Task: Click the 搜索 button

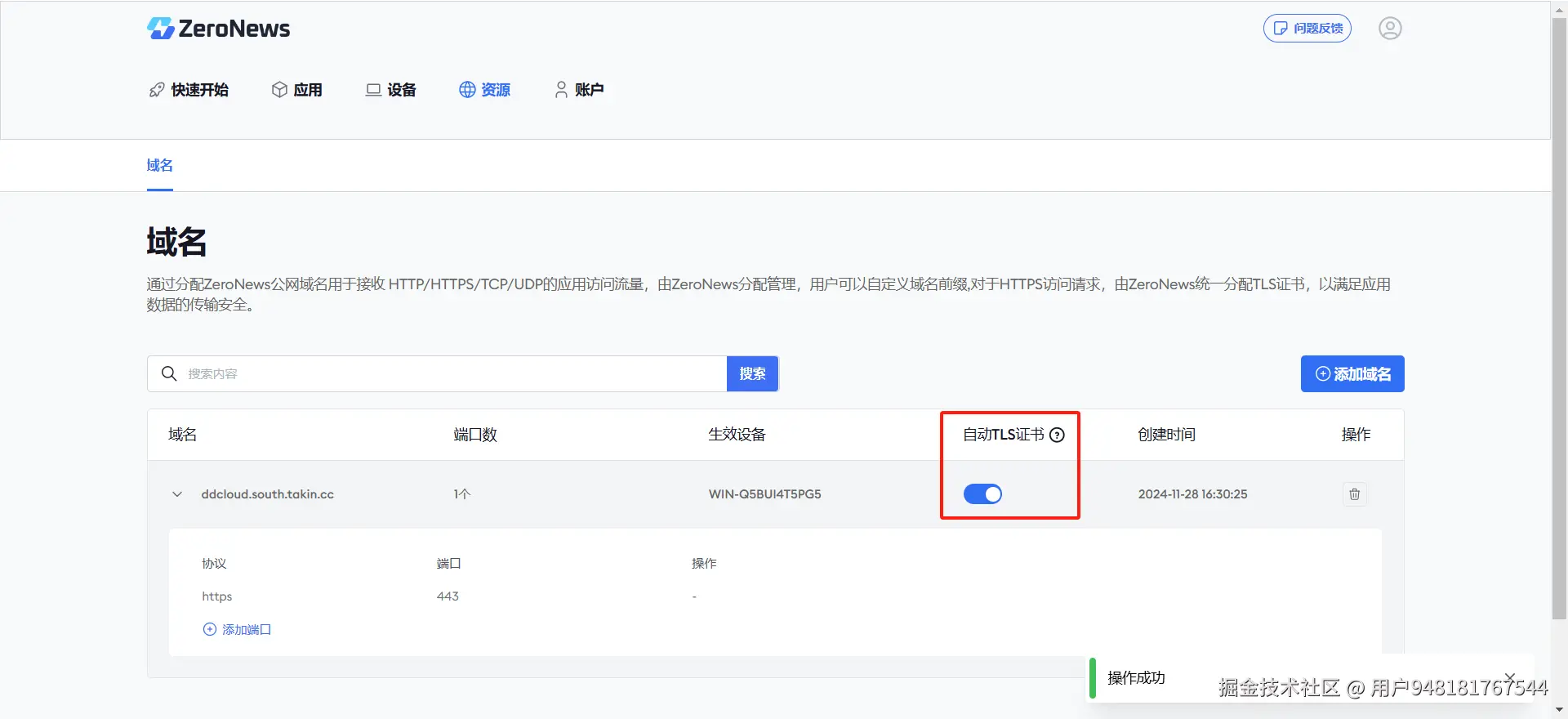Action: [x=752, y=373]
